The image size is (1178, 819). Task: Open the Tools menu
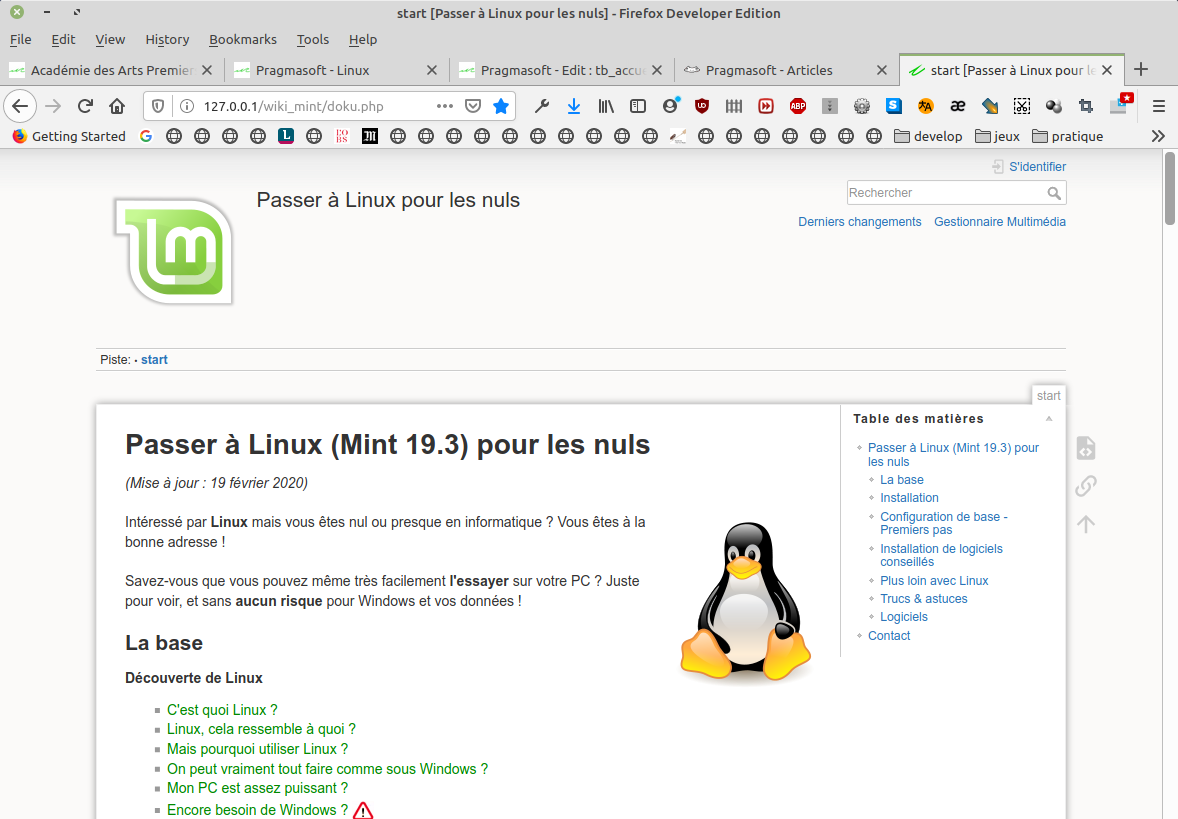click(313, 40)
